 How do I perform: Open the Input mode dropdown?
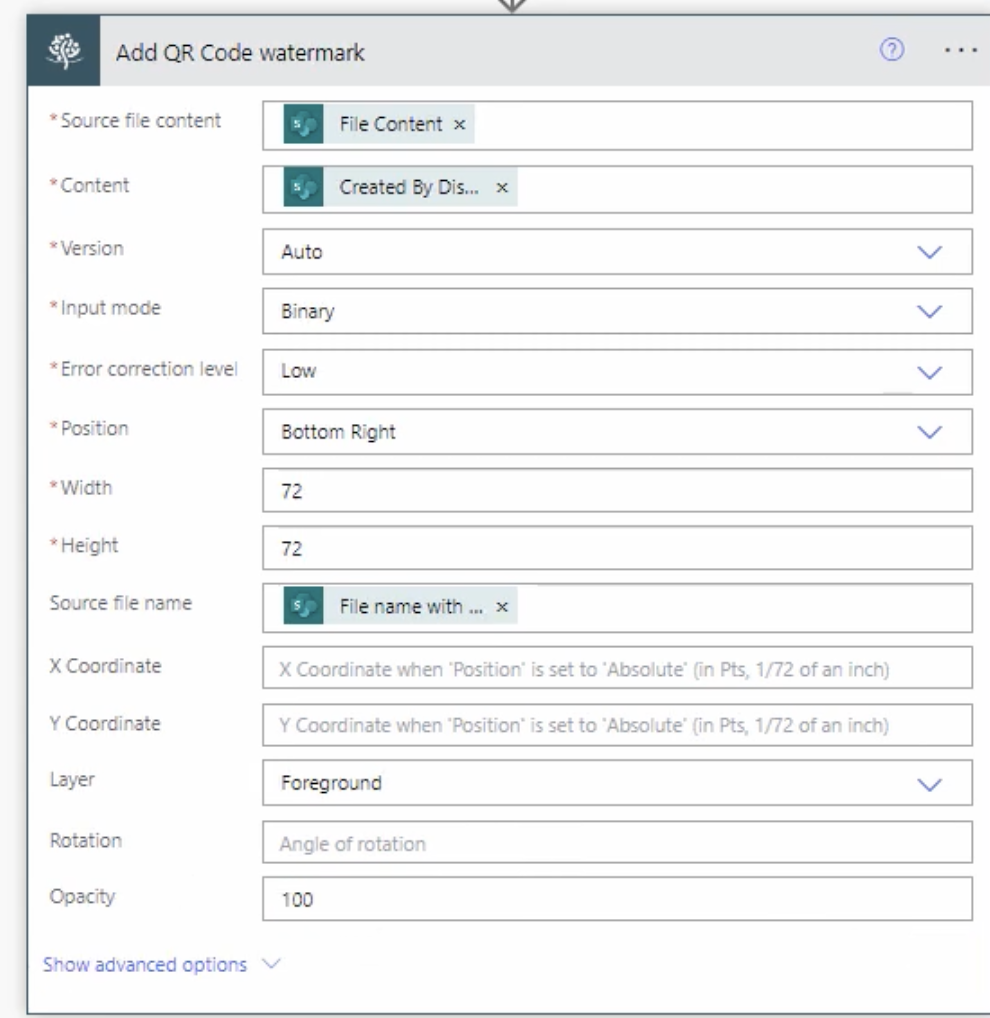[929, 312]
